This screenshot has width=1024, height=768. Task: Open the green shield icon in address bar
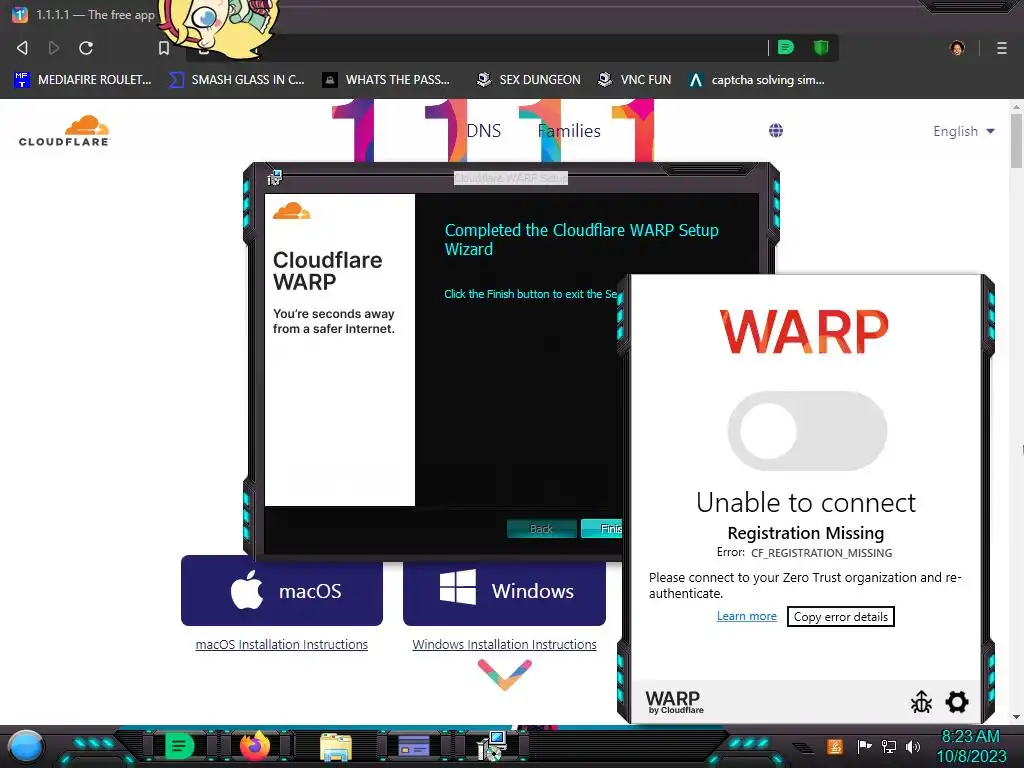point(821,47)
